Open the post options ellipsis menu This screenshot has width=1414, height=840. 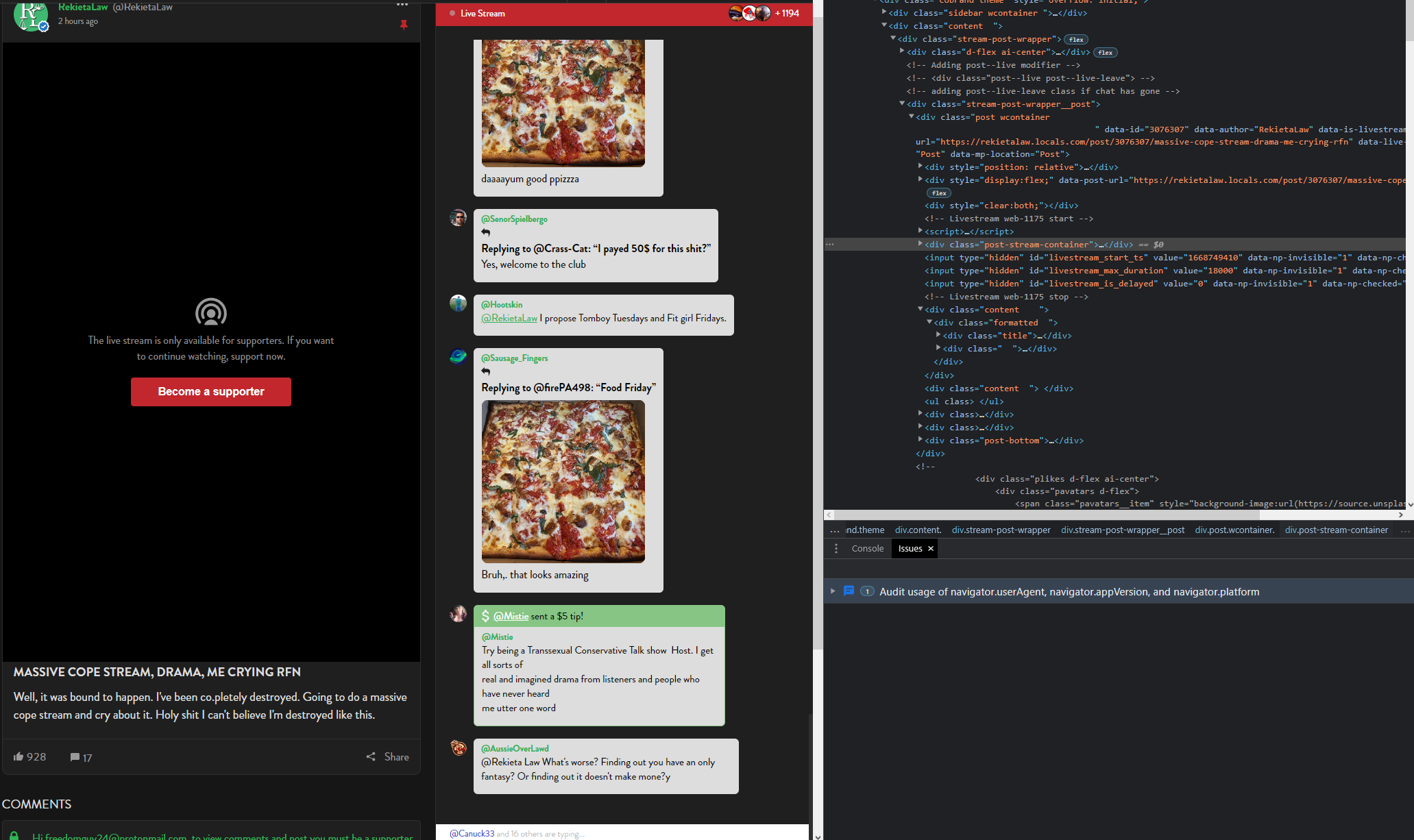[402, 5]
